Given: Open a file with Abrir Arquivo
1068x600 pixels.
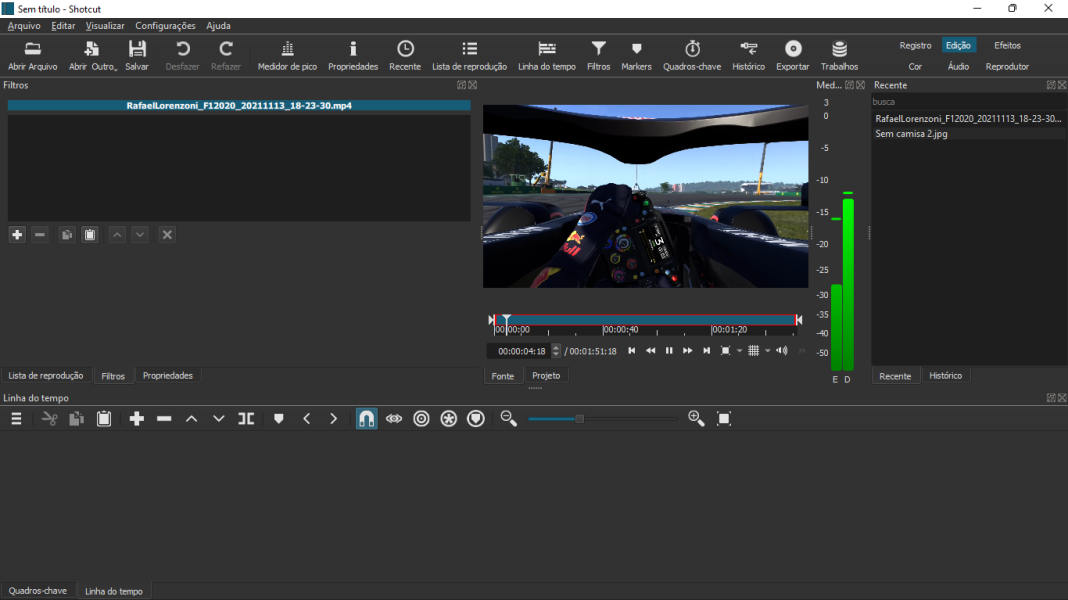Looking at the screenshot, I should [x=32, y=55].
